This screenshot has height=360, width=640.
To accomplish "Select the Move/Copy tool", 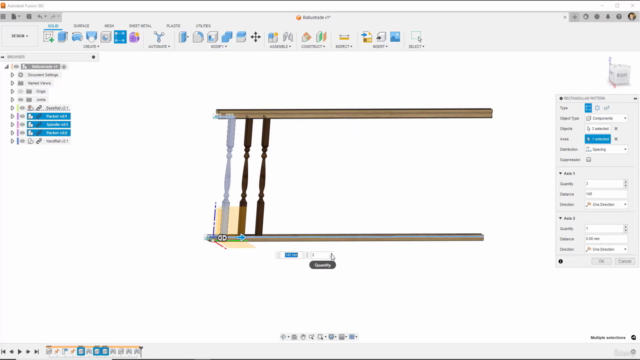I will (256, 37).
